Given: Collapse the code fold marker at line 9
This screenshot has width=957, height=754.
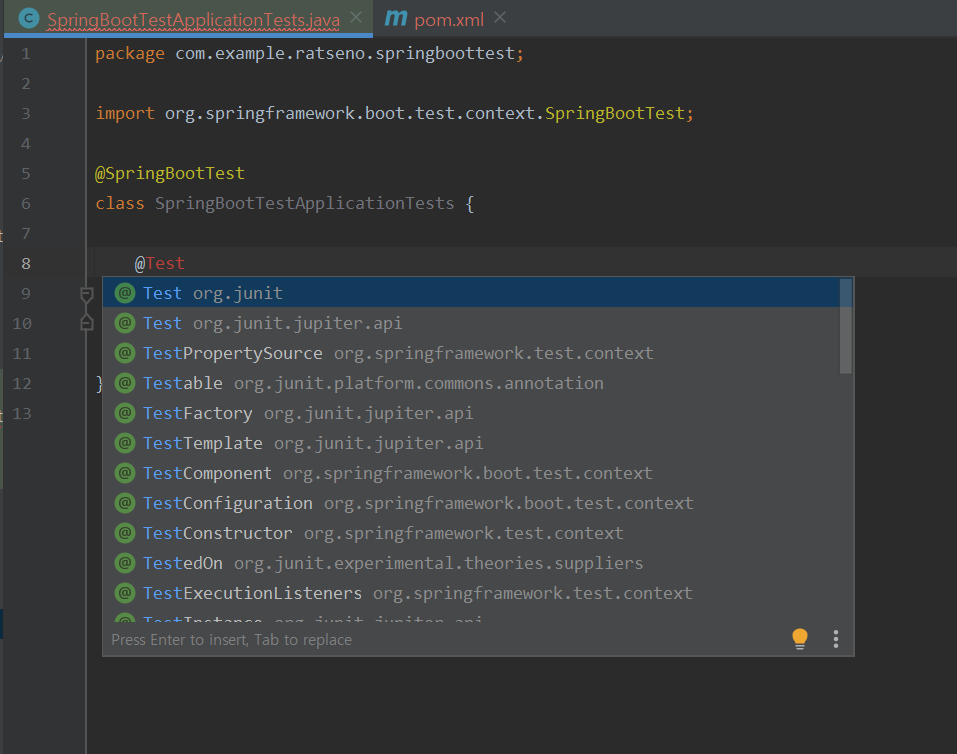Looking at the screenshot, I should click(x=87, y=294).
